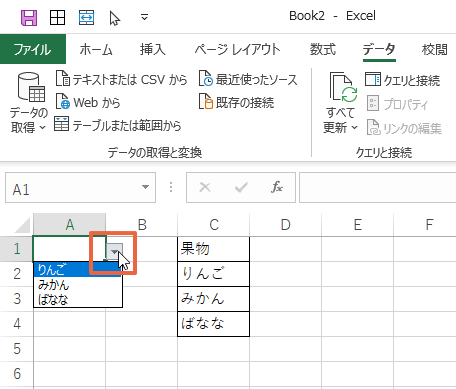The height and width of the screenshot is (389, 456).
Task: Select row 6 header
Action: tap(17, 374)
